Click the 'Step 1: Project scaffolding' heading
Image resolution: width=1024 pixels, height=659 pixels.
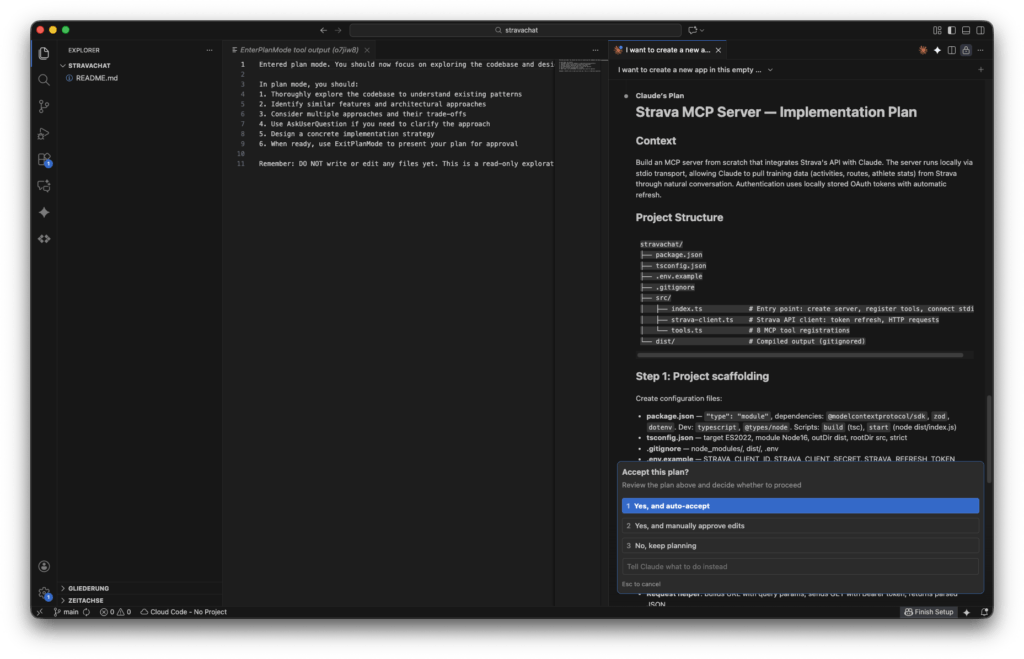pyautogui.click(x=702, y=376)
